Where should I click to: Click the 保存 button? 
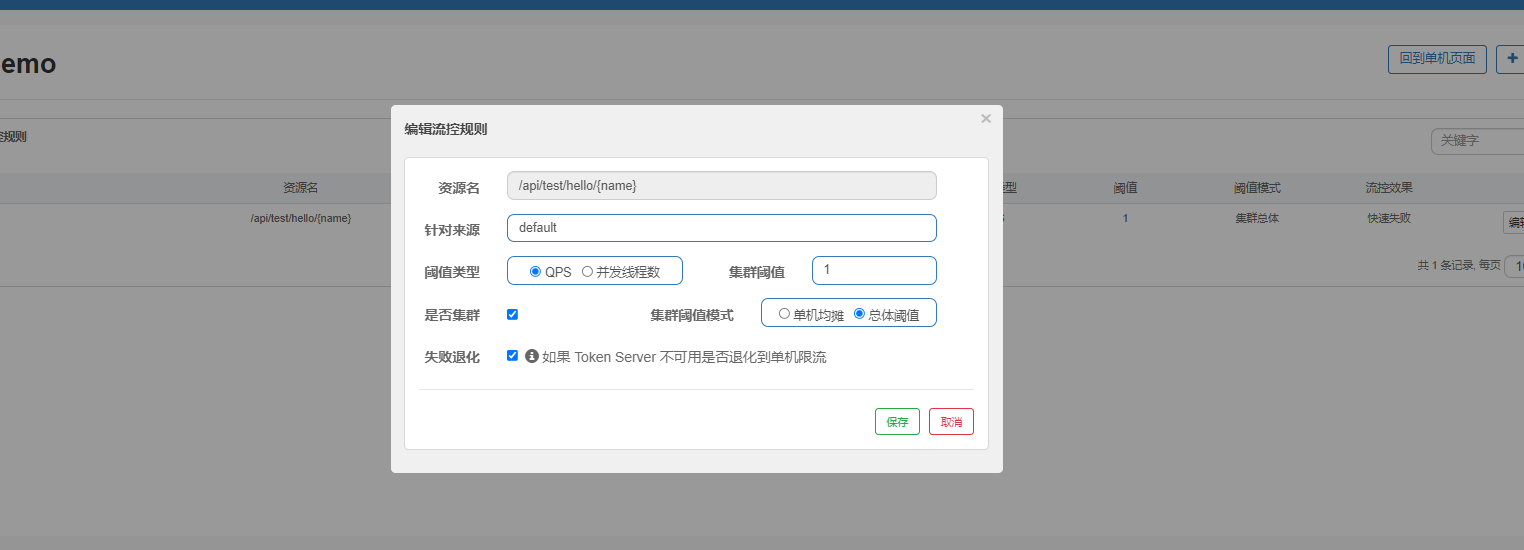click(x=897, y=422)
